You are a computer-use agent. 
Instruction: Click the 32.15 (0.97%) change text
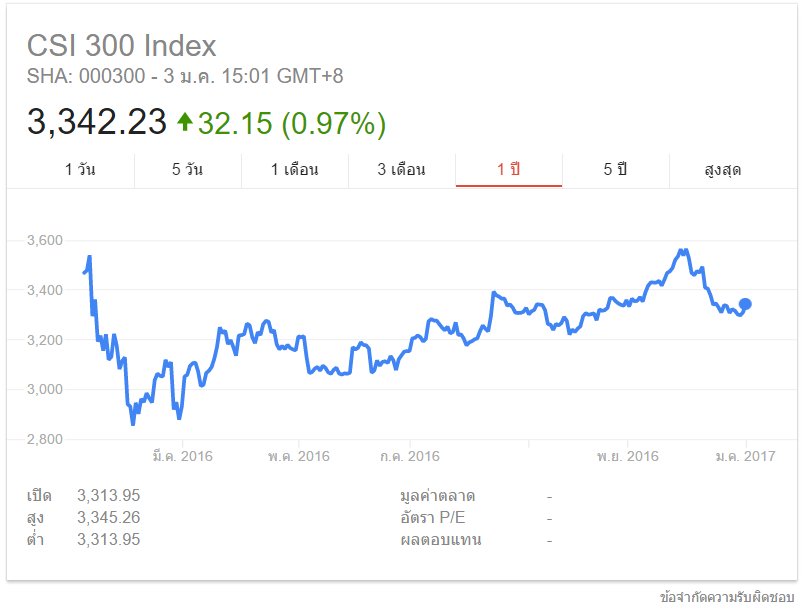291,123
